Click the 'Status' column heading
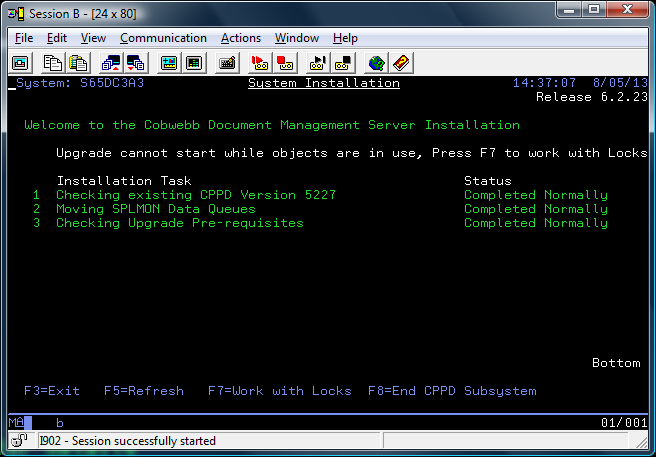Image resolution: width=656 pixels, height=457 pixels. pyautogui.click(x=488, y=181)
